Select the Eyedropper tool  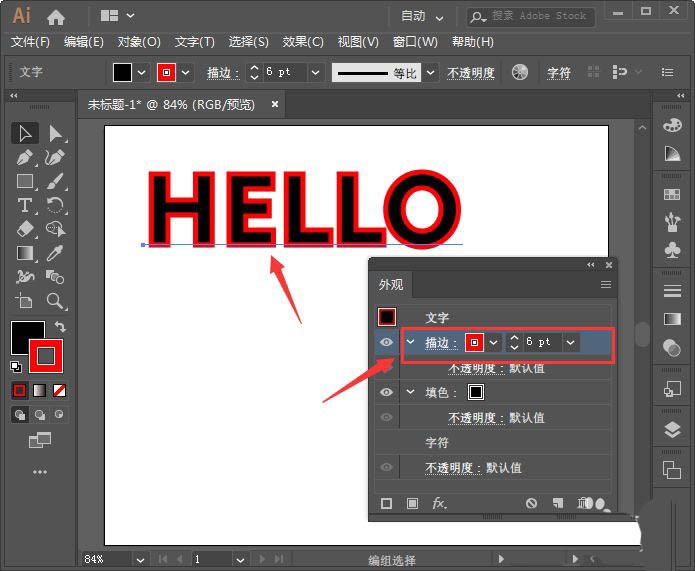click(55, 253)
